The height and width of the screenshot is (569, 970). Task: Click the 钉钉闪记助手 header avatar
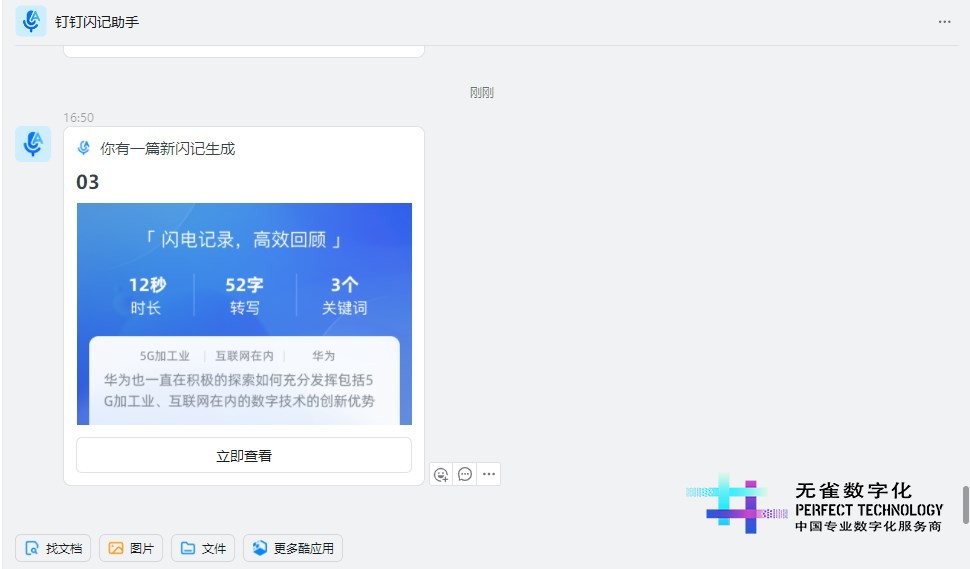[x=31, y=21]
